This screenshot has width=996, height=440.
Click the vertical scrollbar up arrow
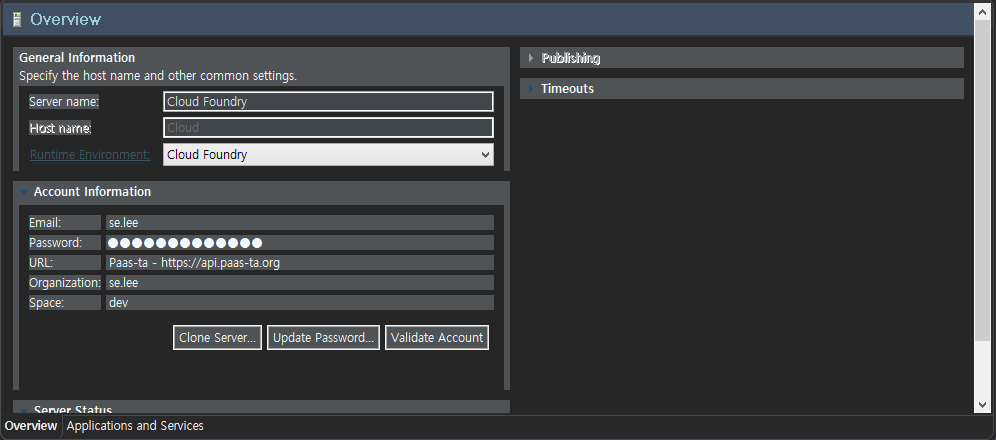pyautogui.click(x=982, y=11)
